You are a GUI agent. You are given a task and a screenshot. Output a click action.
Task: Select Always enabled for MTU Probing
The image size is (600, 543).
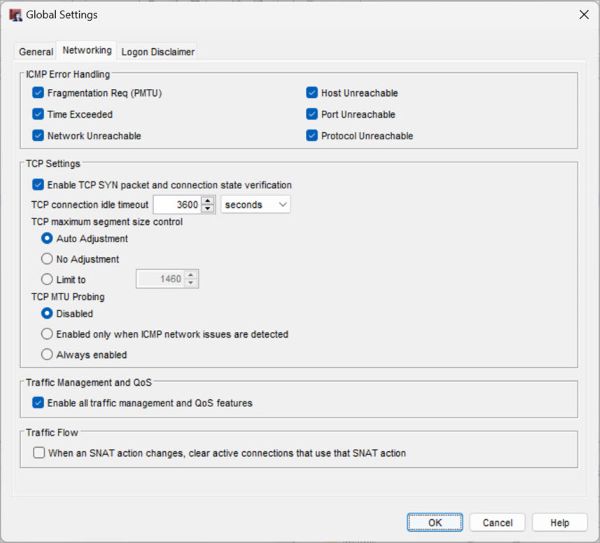[47, 354]
